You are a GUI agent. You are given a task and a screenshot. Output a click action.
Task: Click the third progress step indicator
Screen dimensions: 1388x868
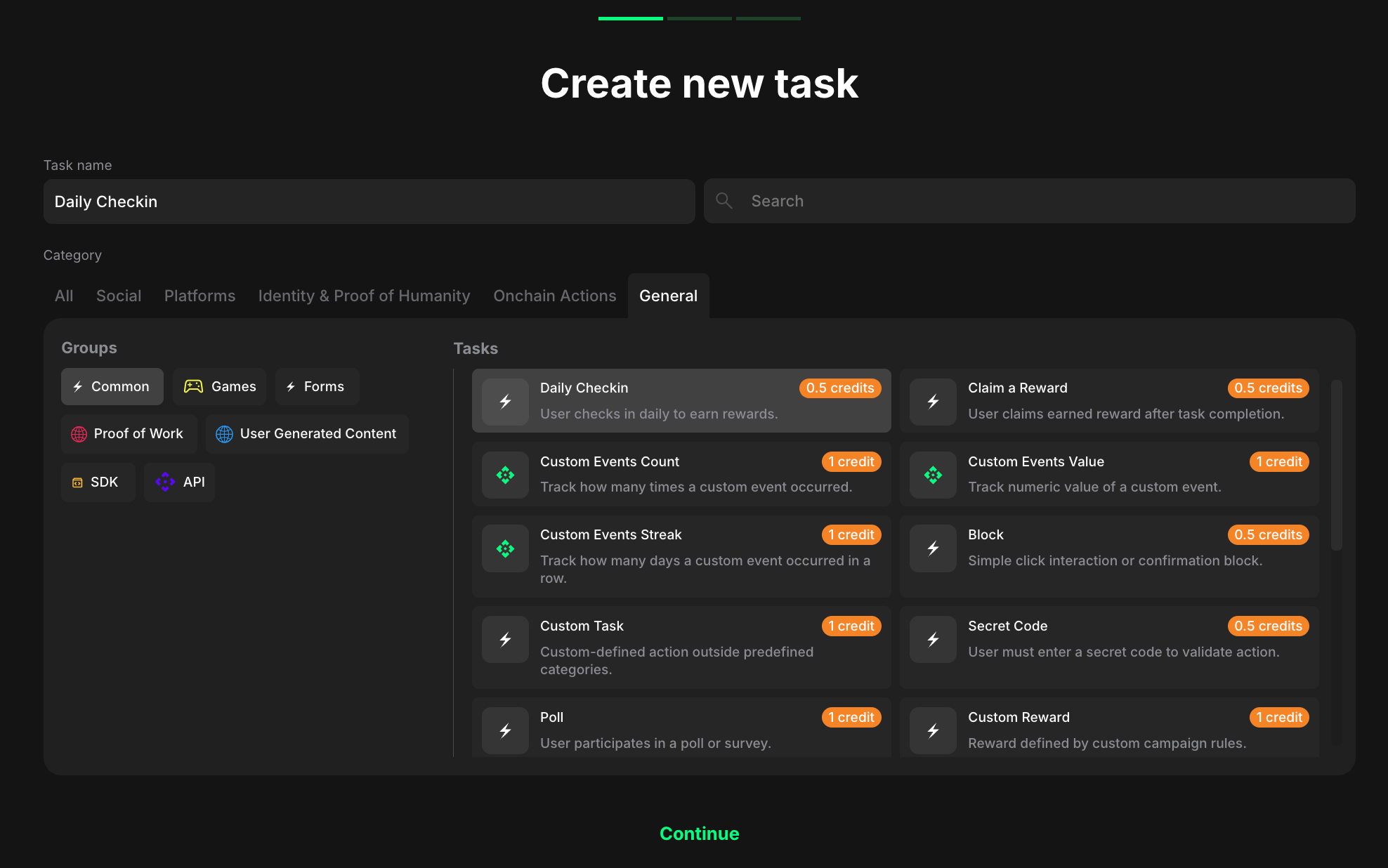pyautogui.click(x=768, y=18)
